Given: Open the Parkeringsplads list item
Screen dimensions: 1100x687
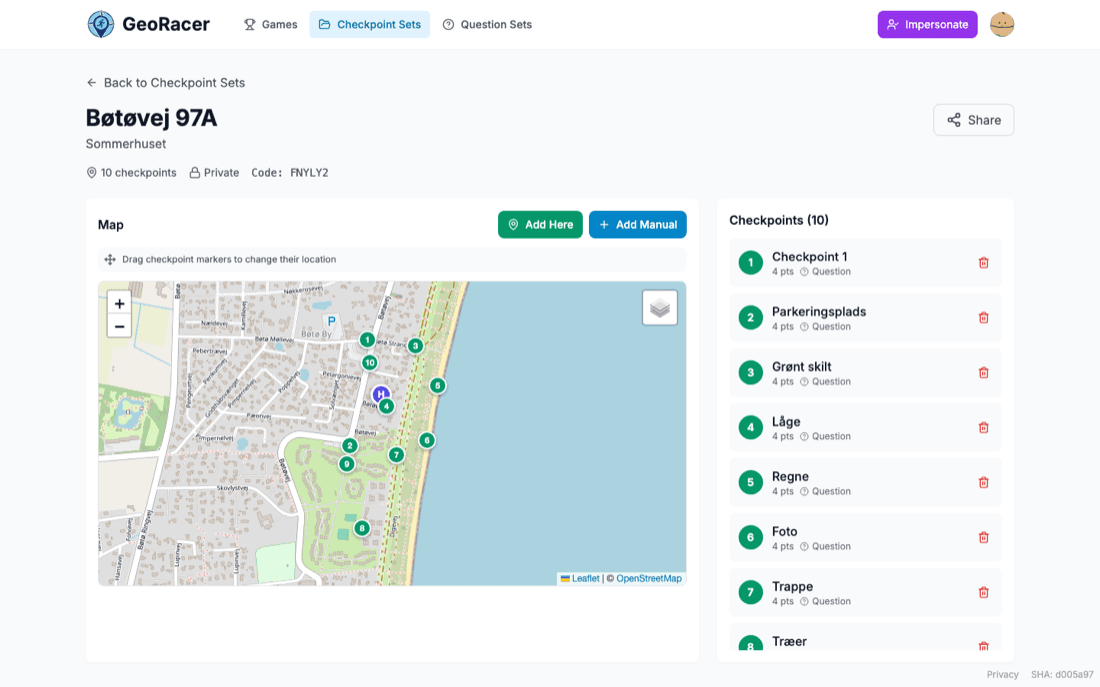Looking at the screenshot, I should pyautogui.click(x=865, y=317).
